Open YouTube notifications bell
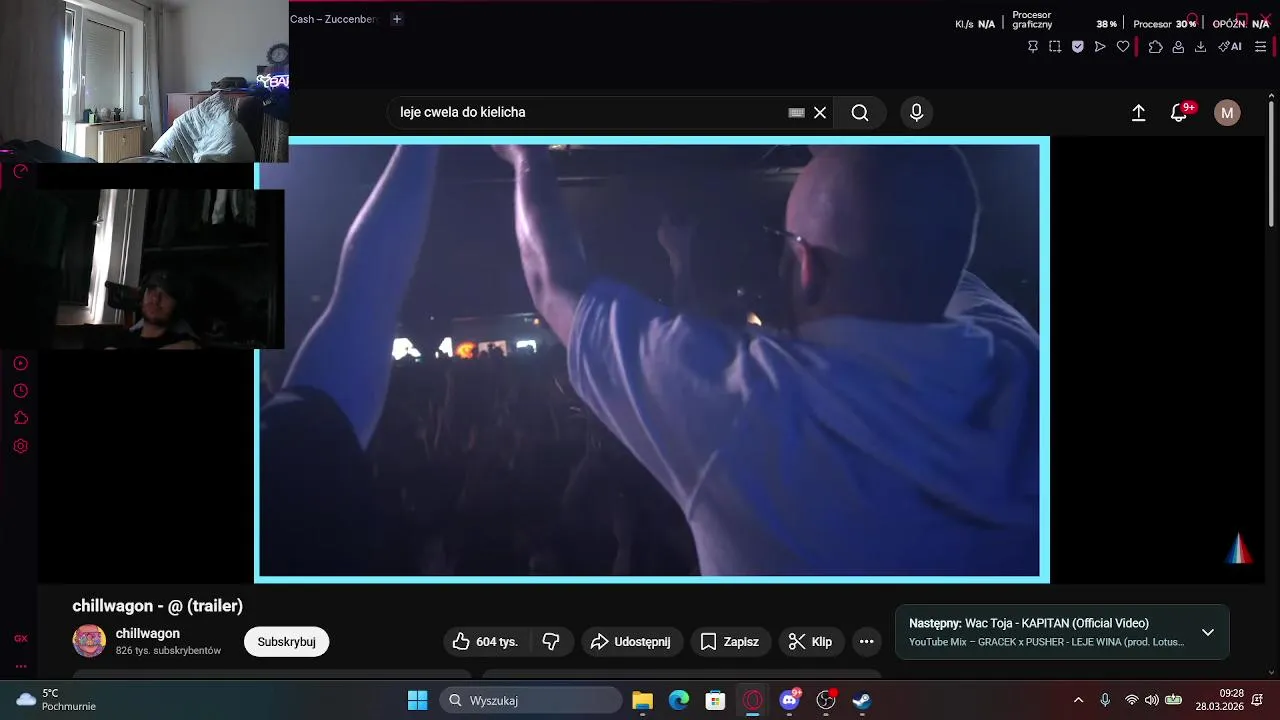The height and width of the screenshot is (720, 1280). coord(1179,113)
